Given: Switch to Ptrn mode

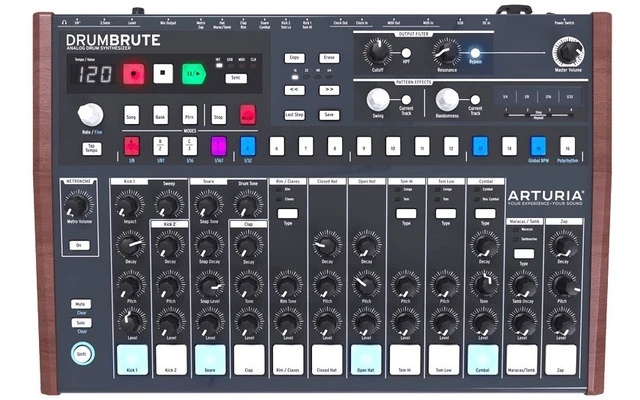Looking at the screenshot, I should (189, 116).
